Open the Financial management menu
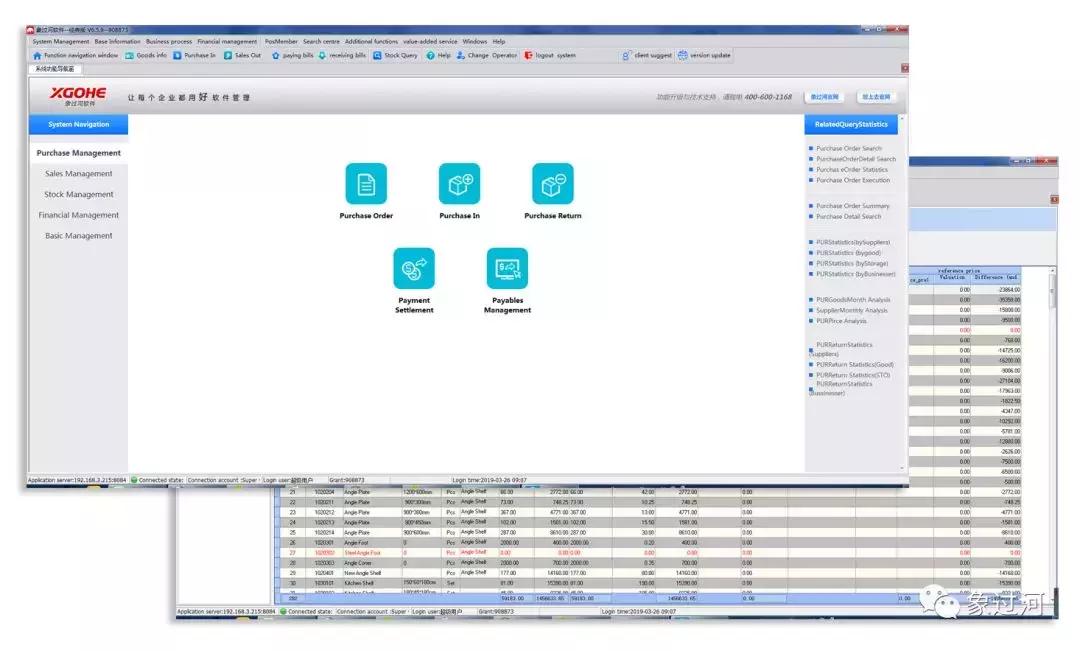 pyautogui.click(x=227, y=41)
